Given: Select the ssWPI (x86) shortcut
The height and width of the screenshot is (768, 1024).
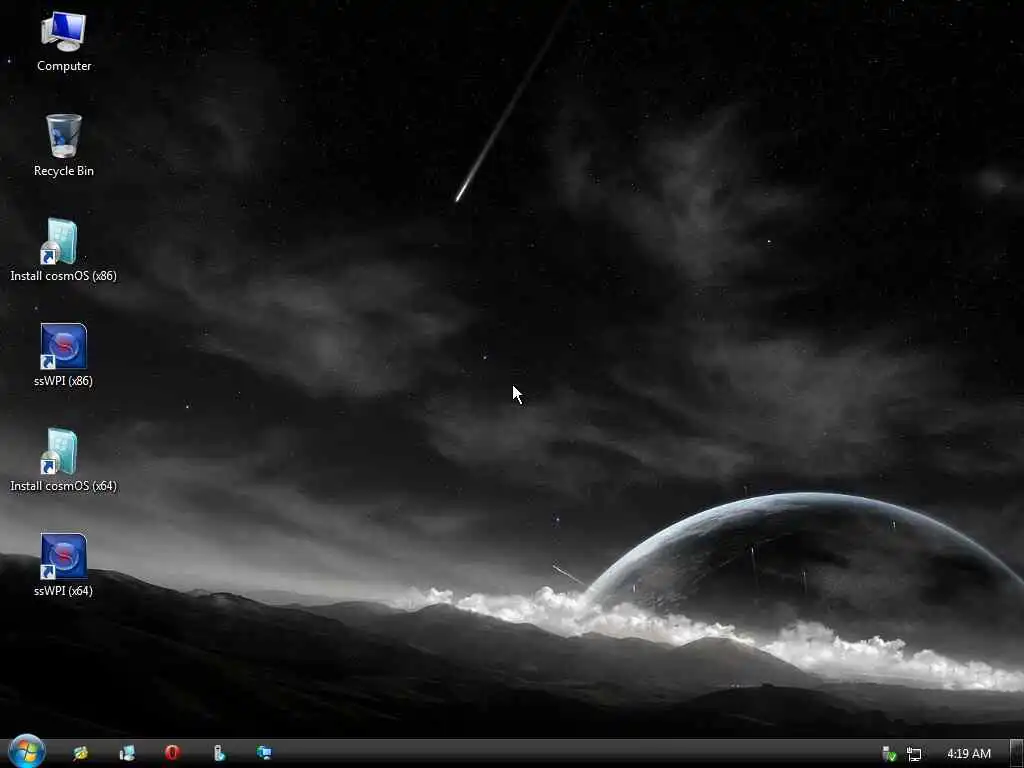Looking at the screenshot, I should coord(63,355).
